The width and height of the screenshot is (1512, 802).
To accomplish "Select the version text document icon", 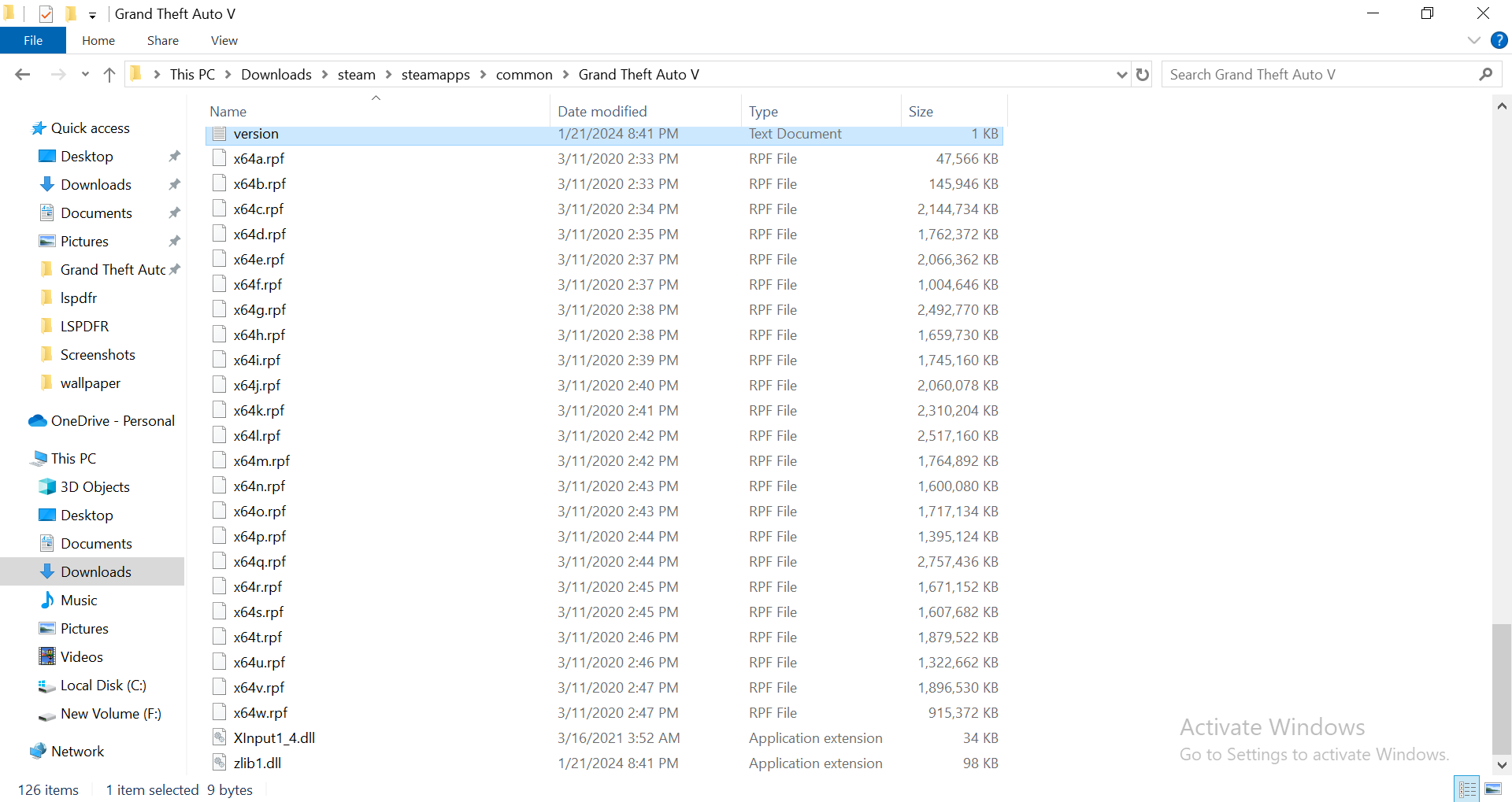I will pos(220,134).
